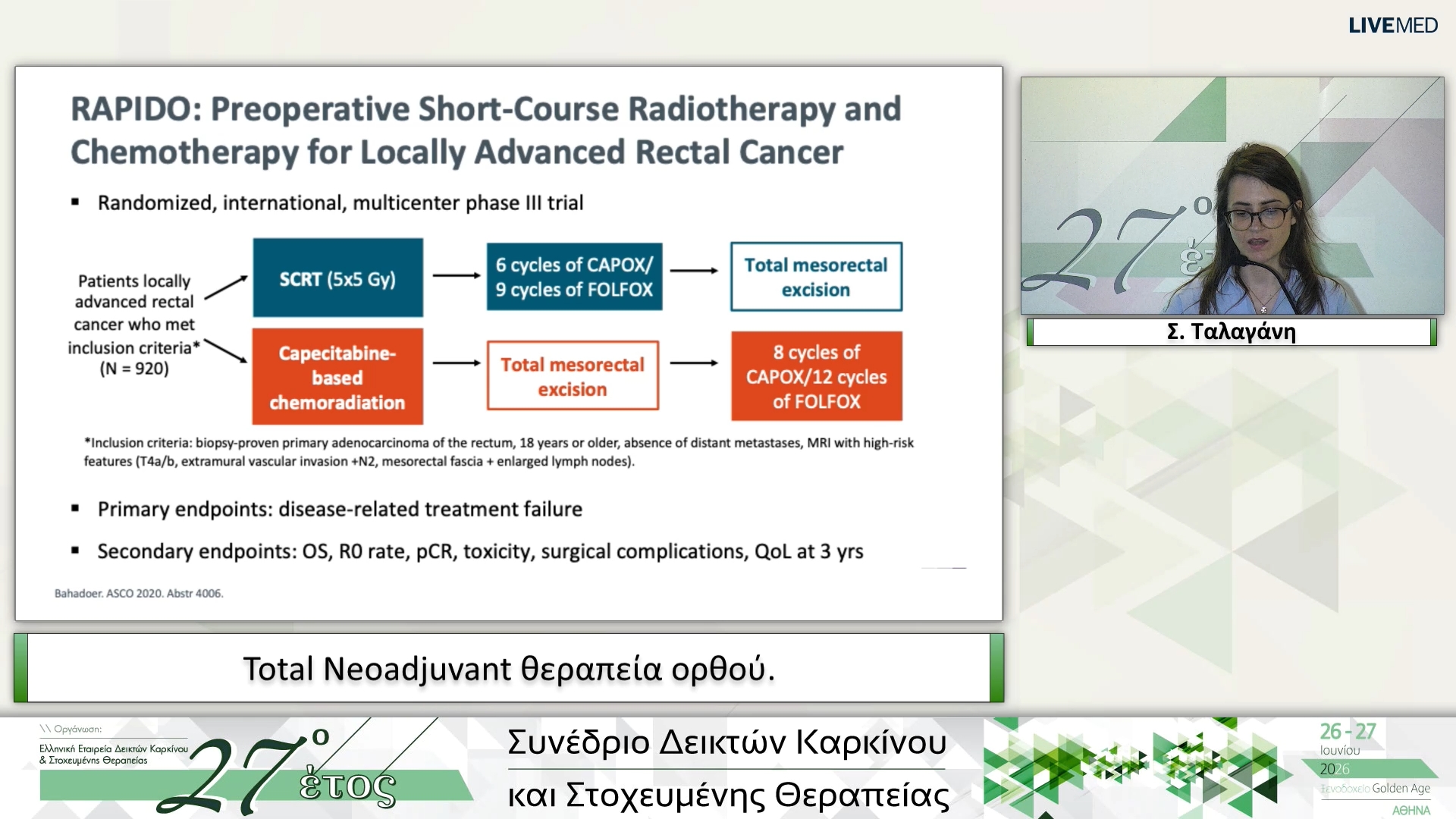Click the 26-27 Ιουνίου 2026 date
1456x819 pixels.
tap(1348, 749)
